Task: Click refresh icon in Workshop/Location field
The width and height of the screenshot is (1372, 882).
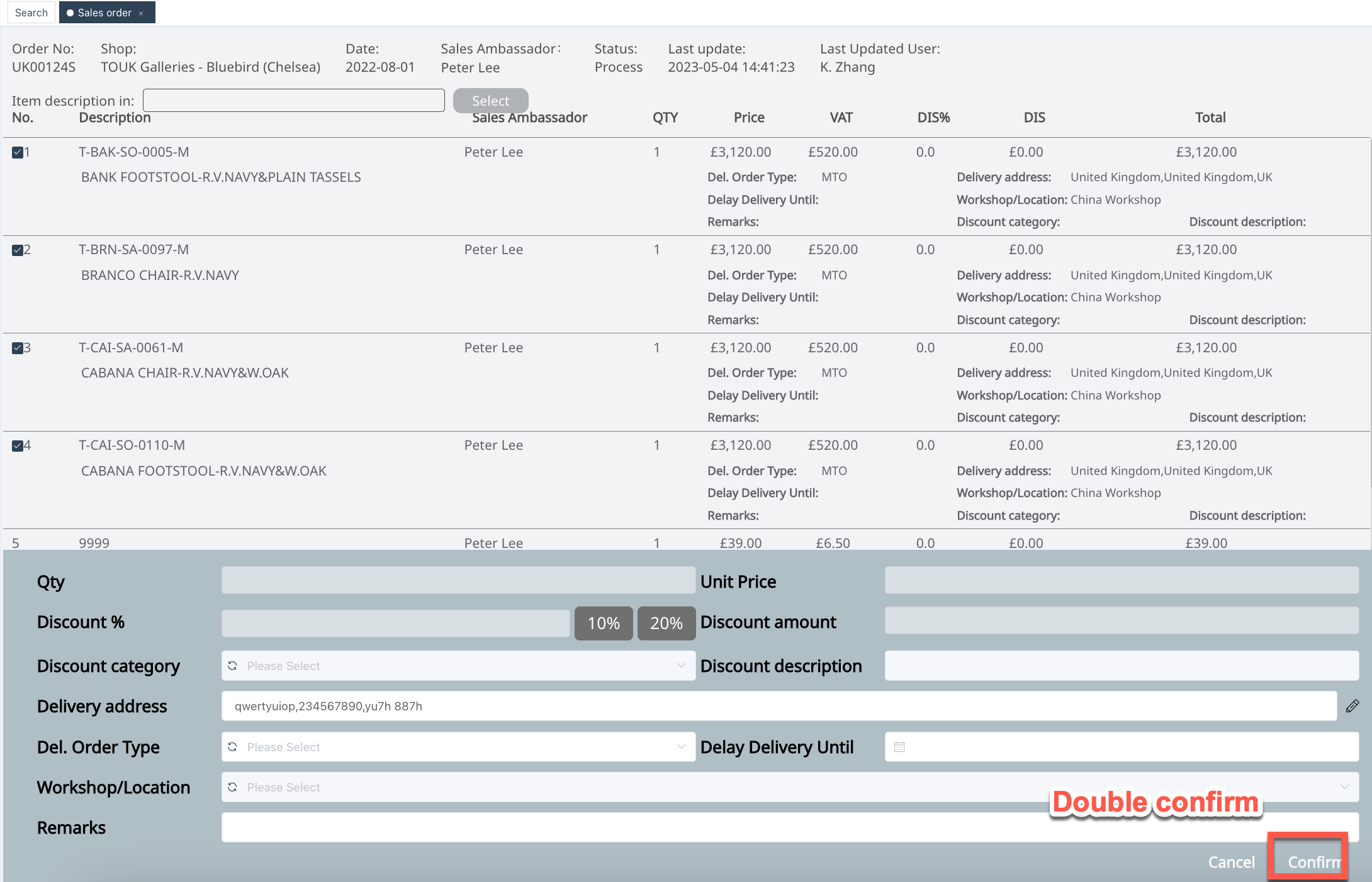Action: click(232, 787)
